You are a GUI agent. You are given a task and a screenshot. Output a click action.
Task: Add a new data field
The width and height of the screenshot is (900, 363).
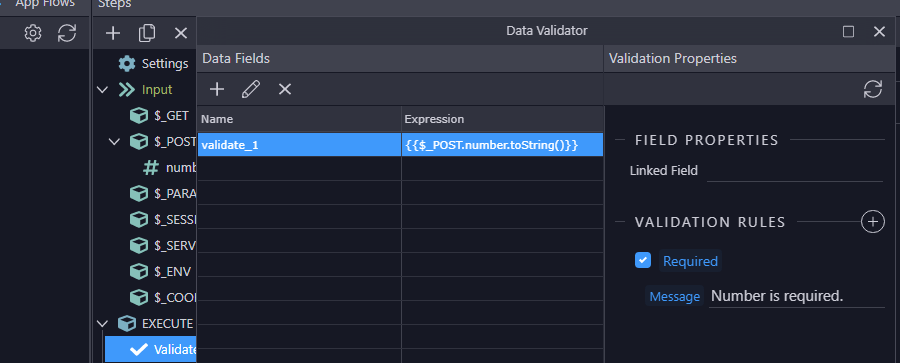[217, 89]
